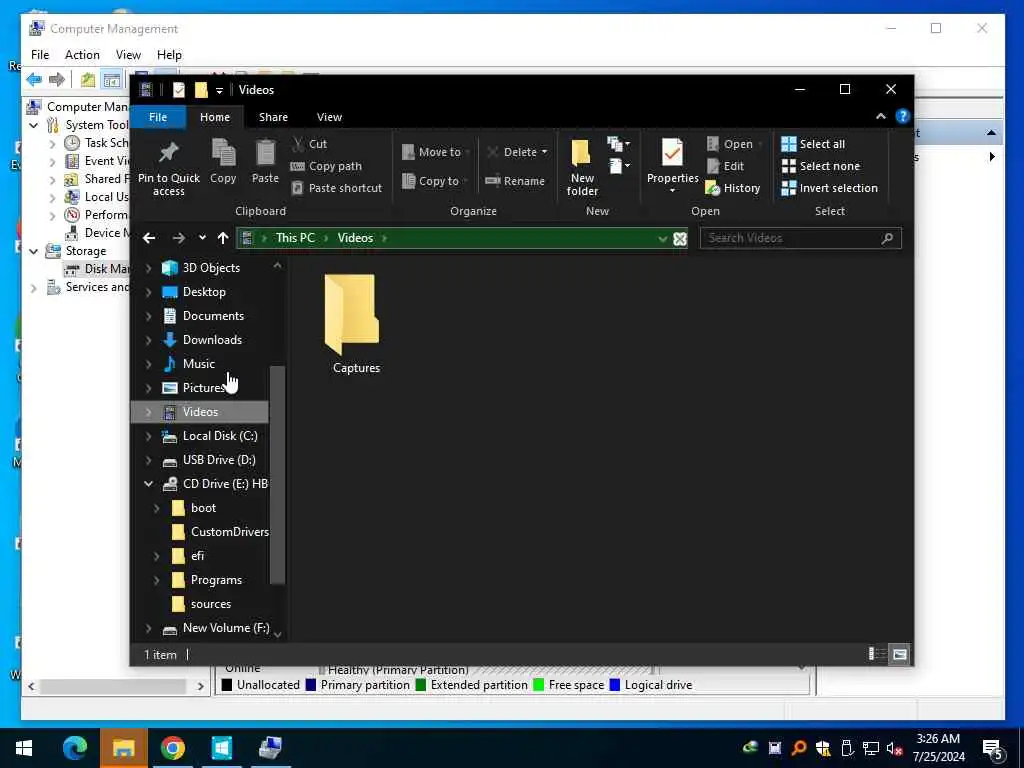Click the black Unallocated legend swatch
This screenshot has width=1024, height=768.
(227, 685)
